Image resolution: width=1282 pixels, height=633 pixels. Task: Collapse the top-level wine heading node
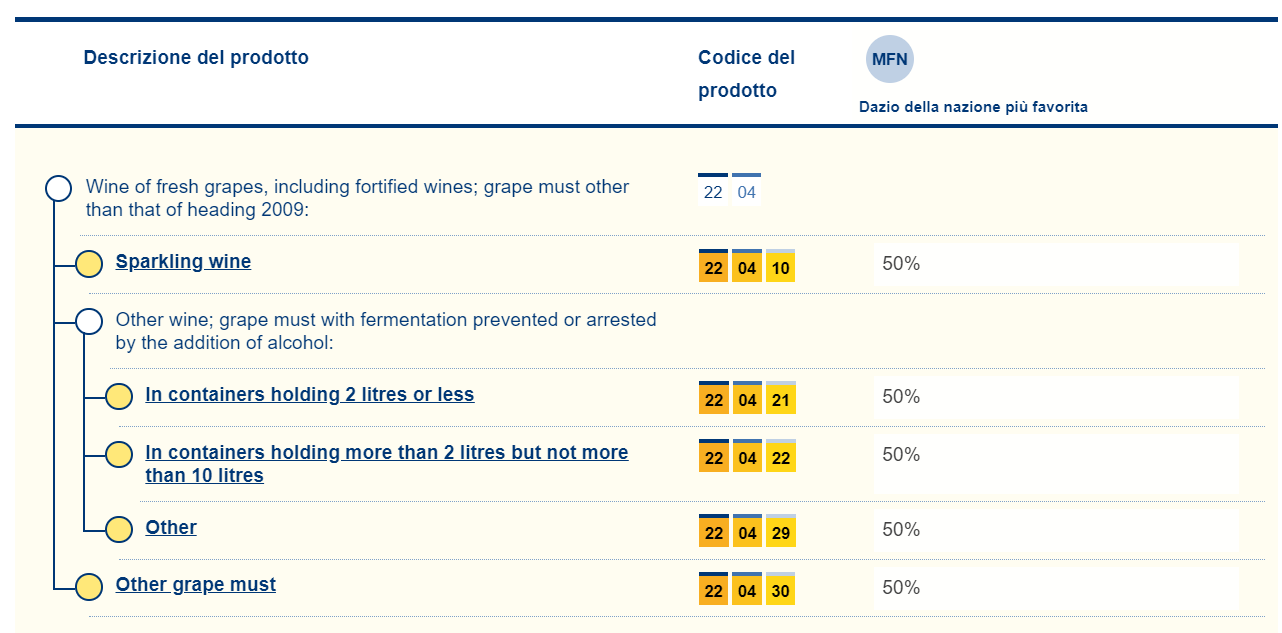click(59, 188)
